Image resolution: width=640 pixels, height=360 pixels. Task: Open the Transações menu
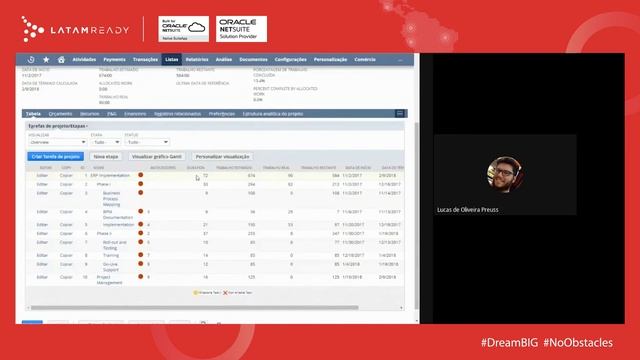coord(145,60)
